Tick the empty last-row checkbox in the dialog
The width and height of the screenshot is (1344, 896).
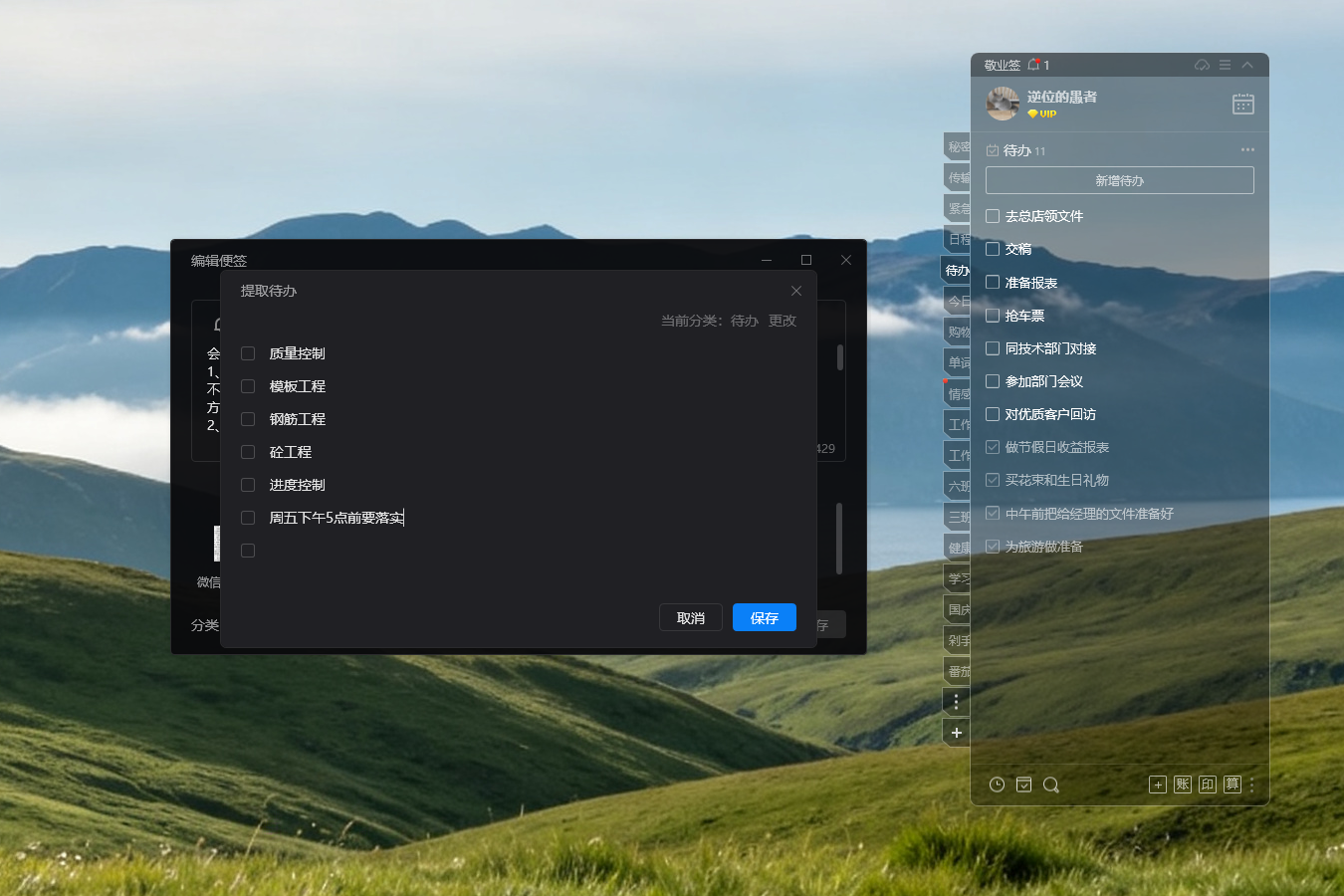(248, 551)
